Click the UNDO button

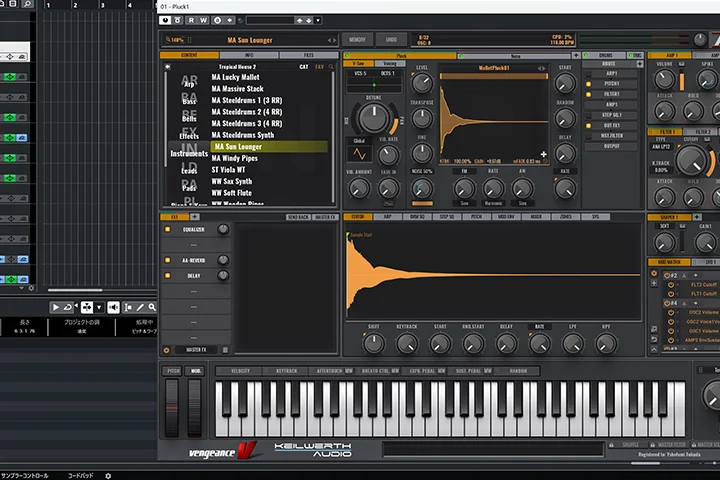pos(391,40)
